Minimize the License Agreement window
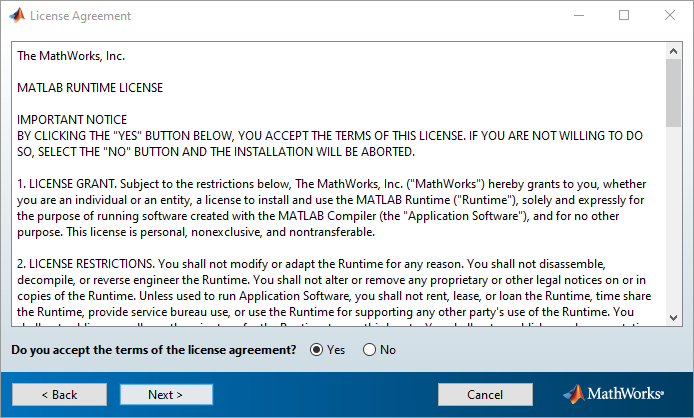694x418 pixels. tap(578, 16)
